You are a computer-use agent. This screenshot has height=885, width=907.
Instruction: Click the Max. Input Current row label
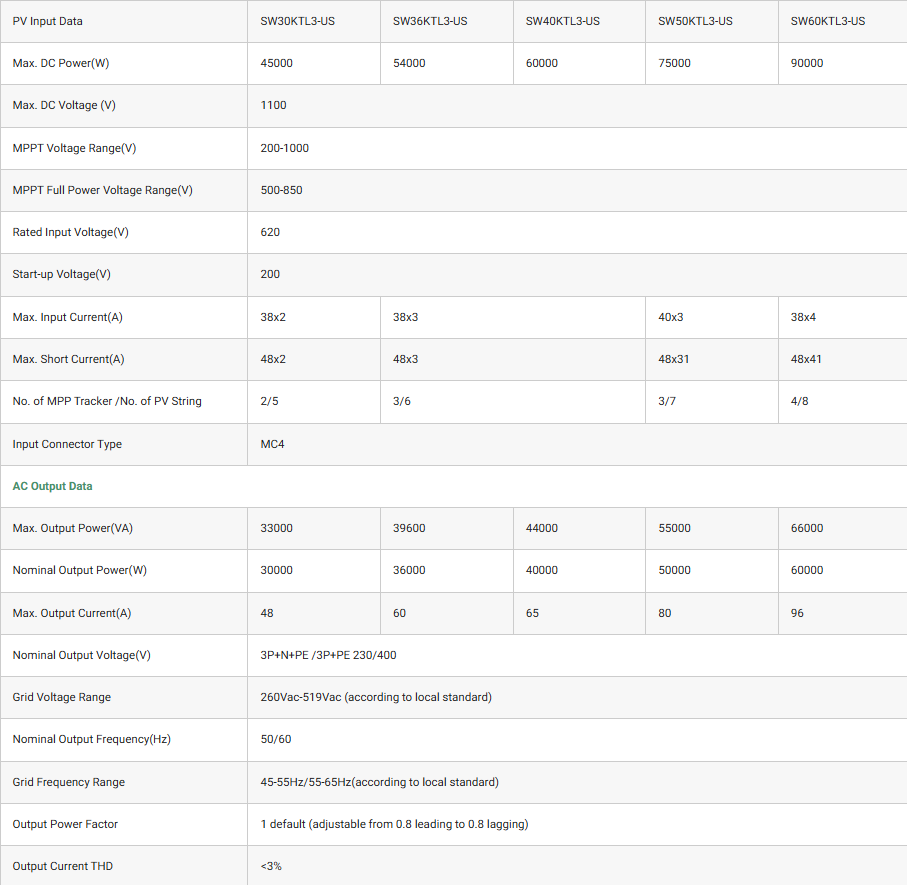click(x=67, y=317)
